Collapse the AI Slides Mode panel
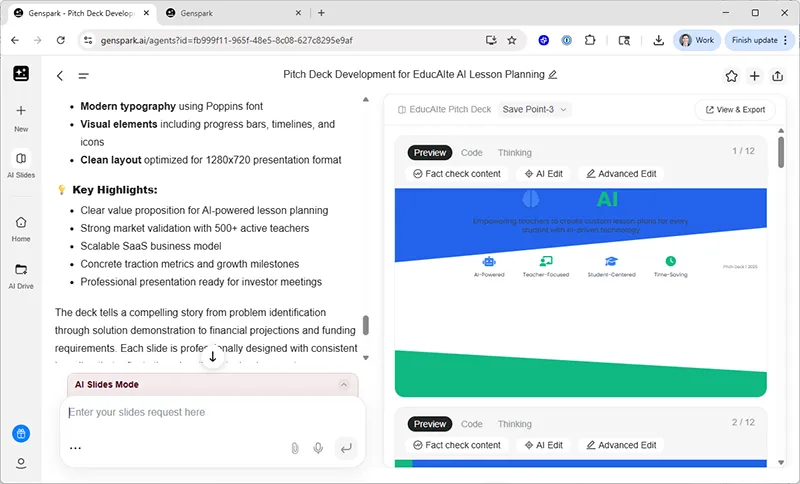The image size is (800, 484). tap(344, 384)
